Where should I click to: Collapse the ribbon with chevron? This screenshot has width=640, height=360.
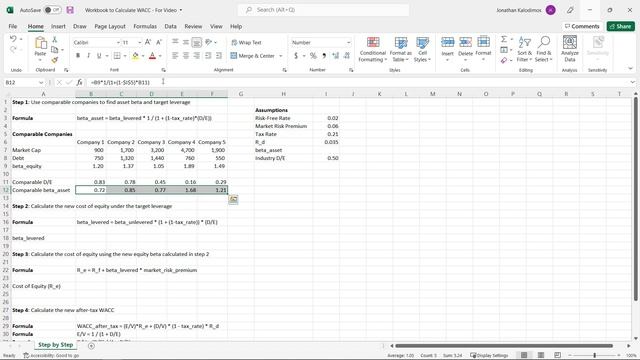(x=630, y=69)
